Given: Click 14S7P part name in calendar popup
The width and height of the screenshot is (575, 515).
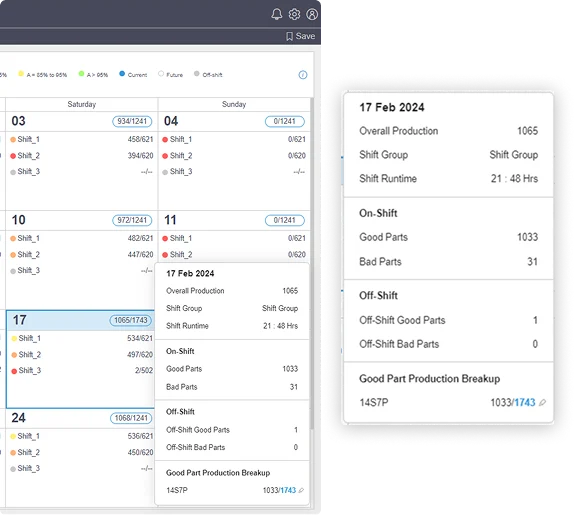Looking at the screenshot, I should pos(177,490).
